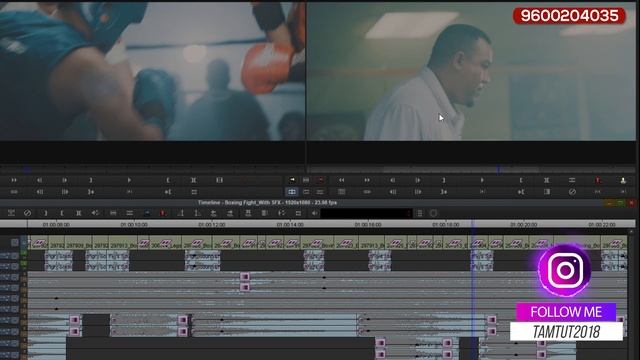Toggle the highlighted split display button between monitors
The image size is (640, 360).
pos(292,192)
